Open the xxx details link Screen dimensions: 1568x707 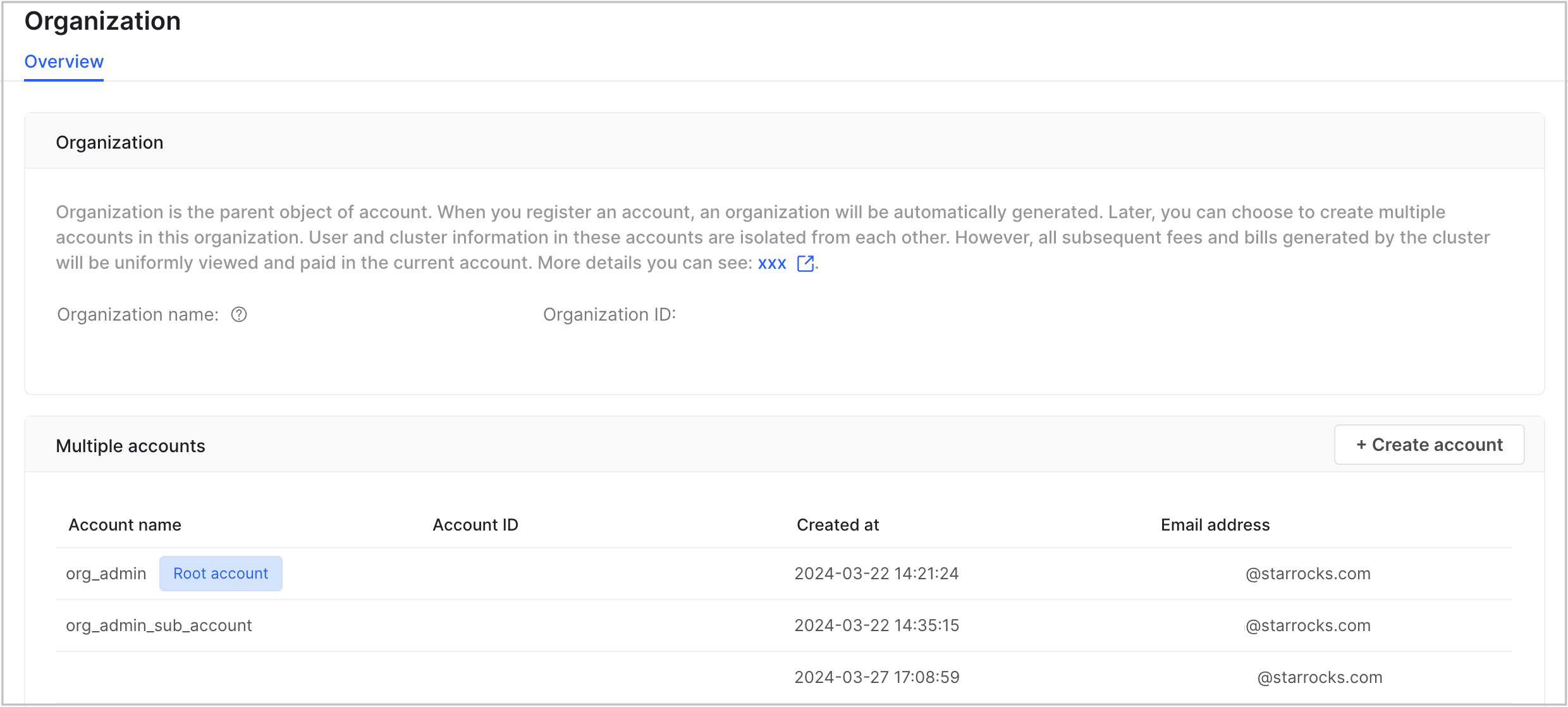[772, 263]
